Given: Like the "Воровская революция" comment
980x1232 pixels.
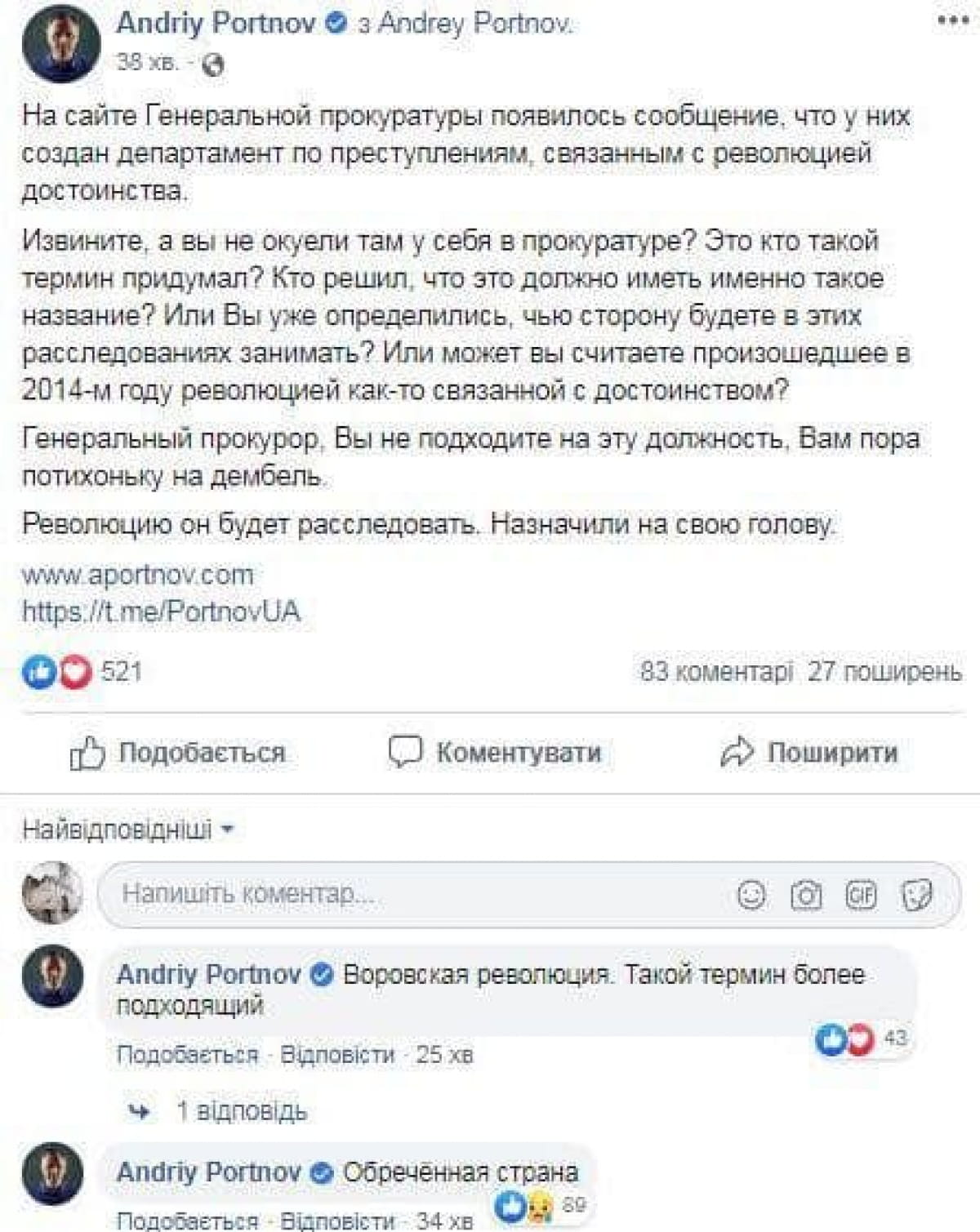Looking at the screenshot, I should (x=187, y=1055).
